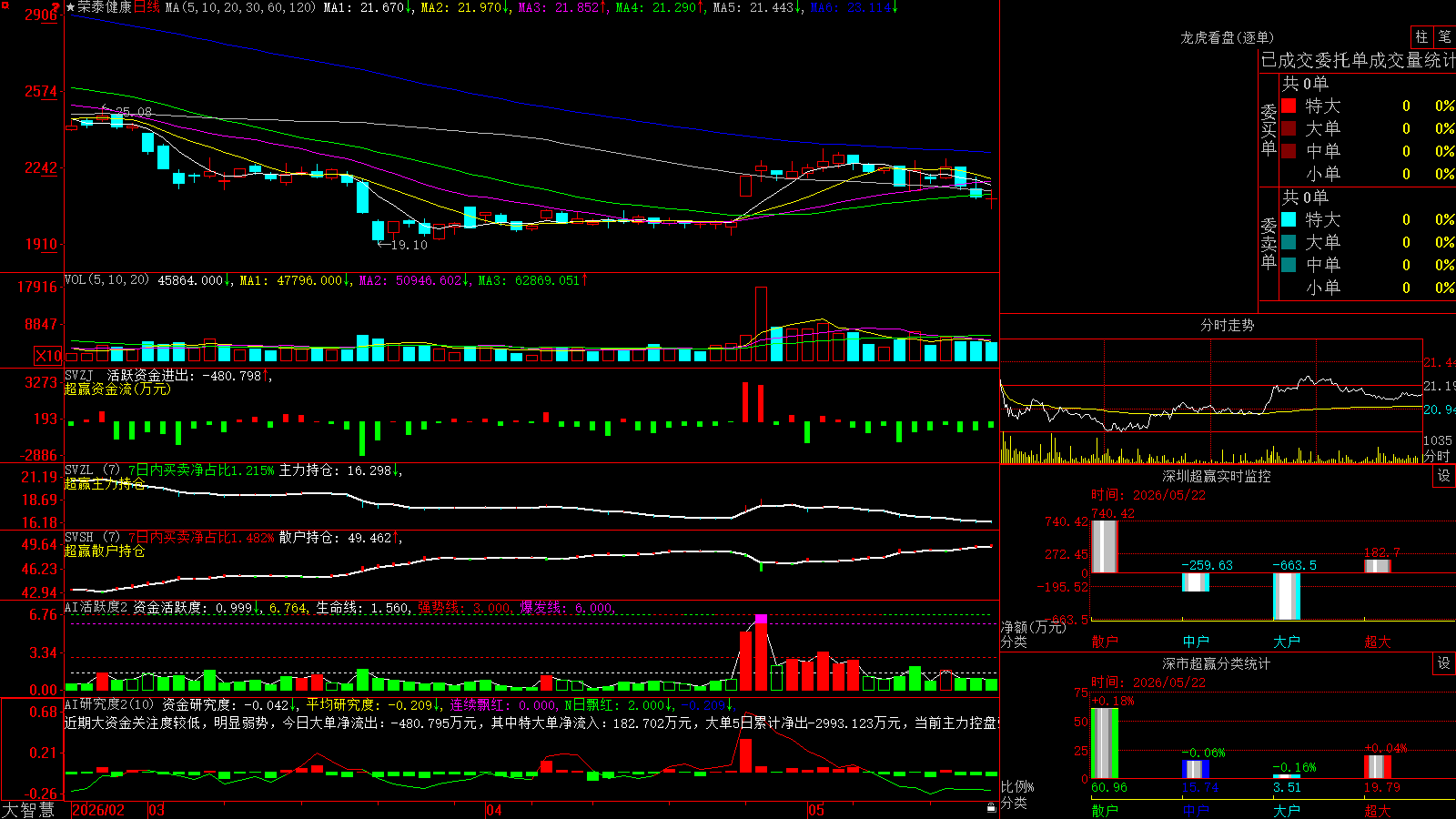Click the 深市超赢分类统计 panel title
Image resolution: width=1456 pixels, height=819 pixels.
point(1216,663)
